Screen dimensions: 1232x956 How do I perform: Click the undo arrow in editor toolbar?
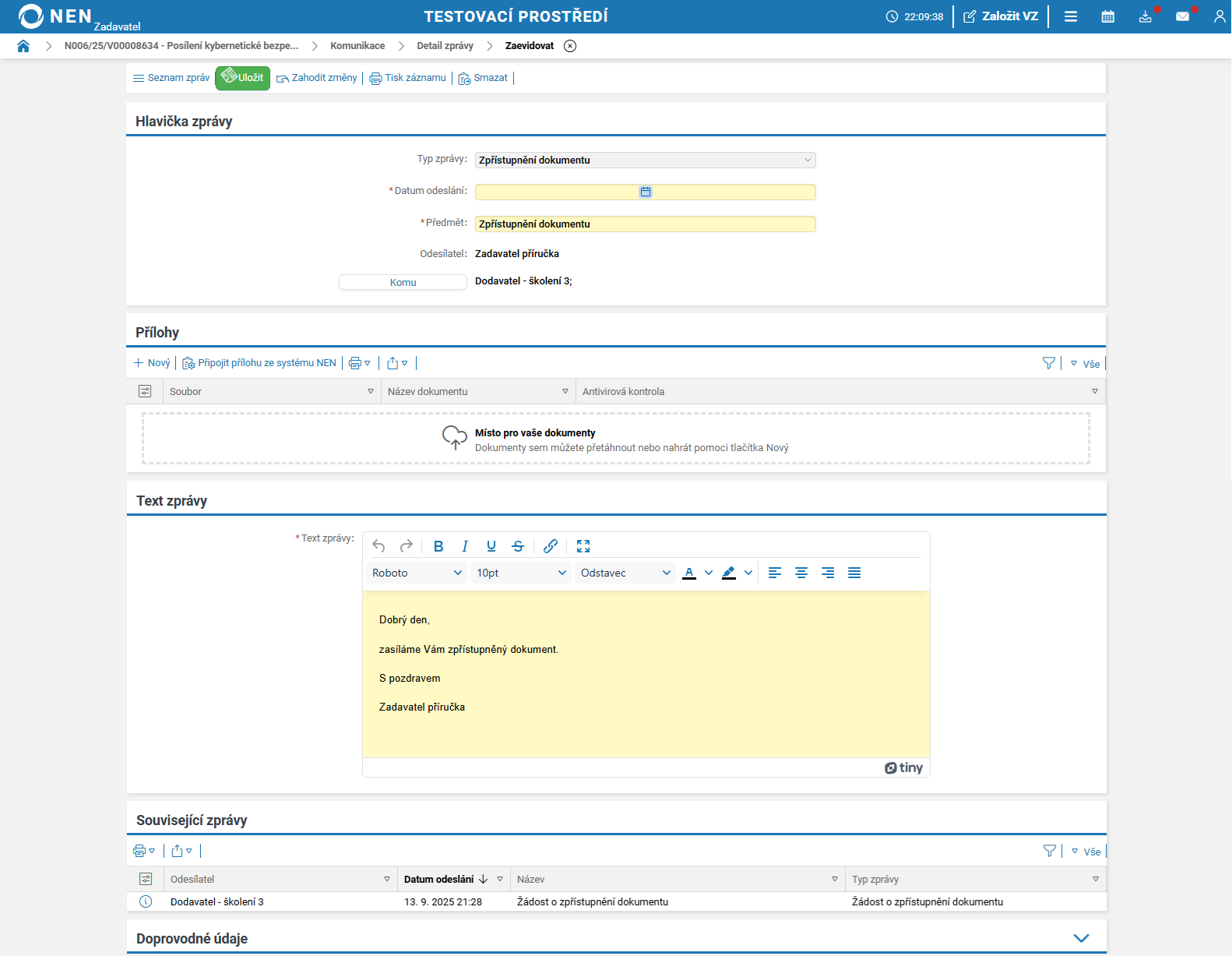(379, 546)
